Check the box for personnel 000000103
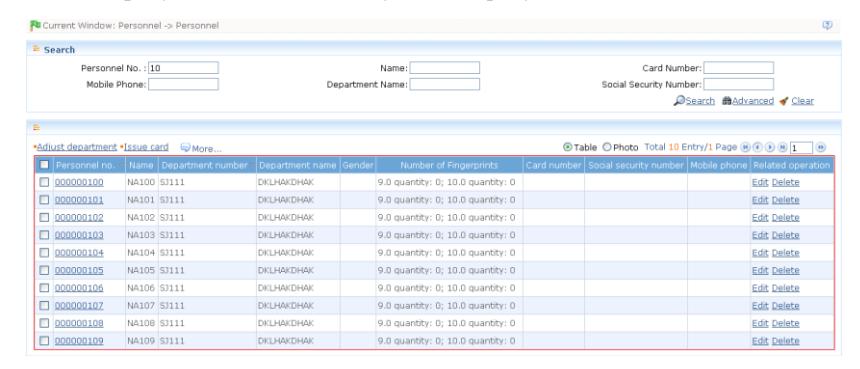 44,235
